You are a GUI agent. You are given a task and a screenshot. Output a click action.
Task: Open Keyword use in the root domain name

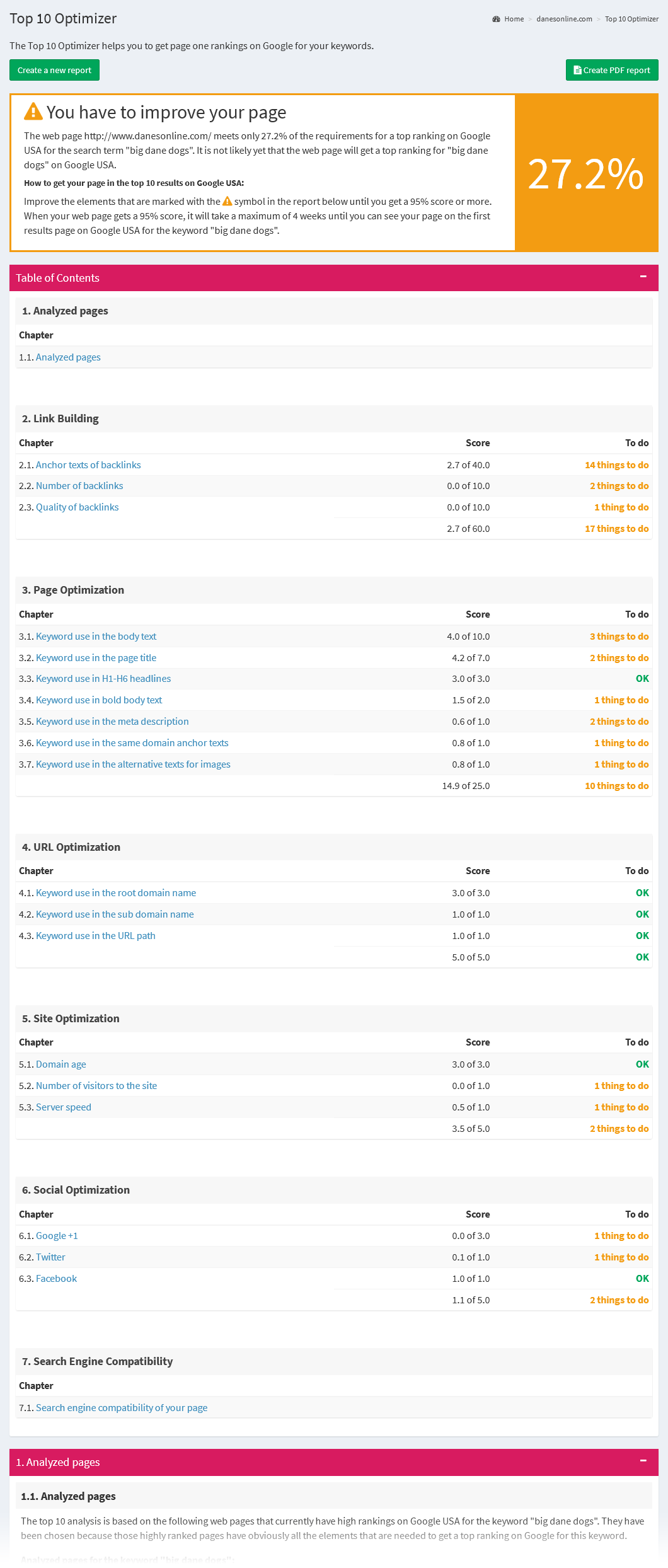click(116, 893)
